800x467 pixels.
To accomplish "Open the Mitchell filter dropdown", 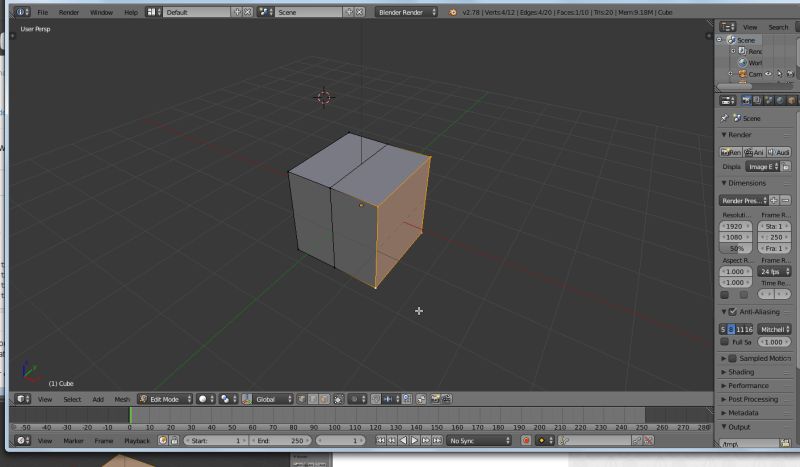I will (x=774, y=329).
